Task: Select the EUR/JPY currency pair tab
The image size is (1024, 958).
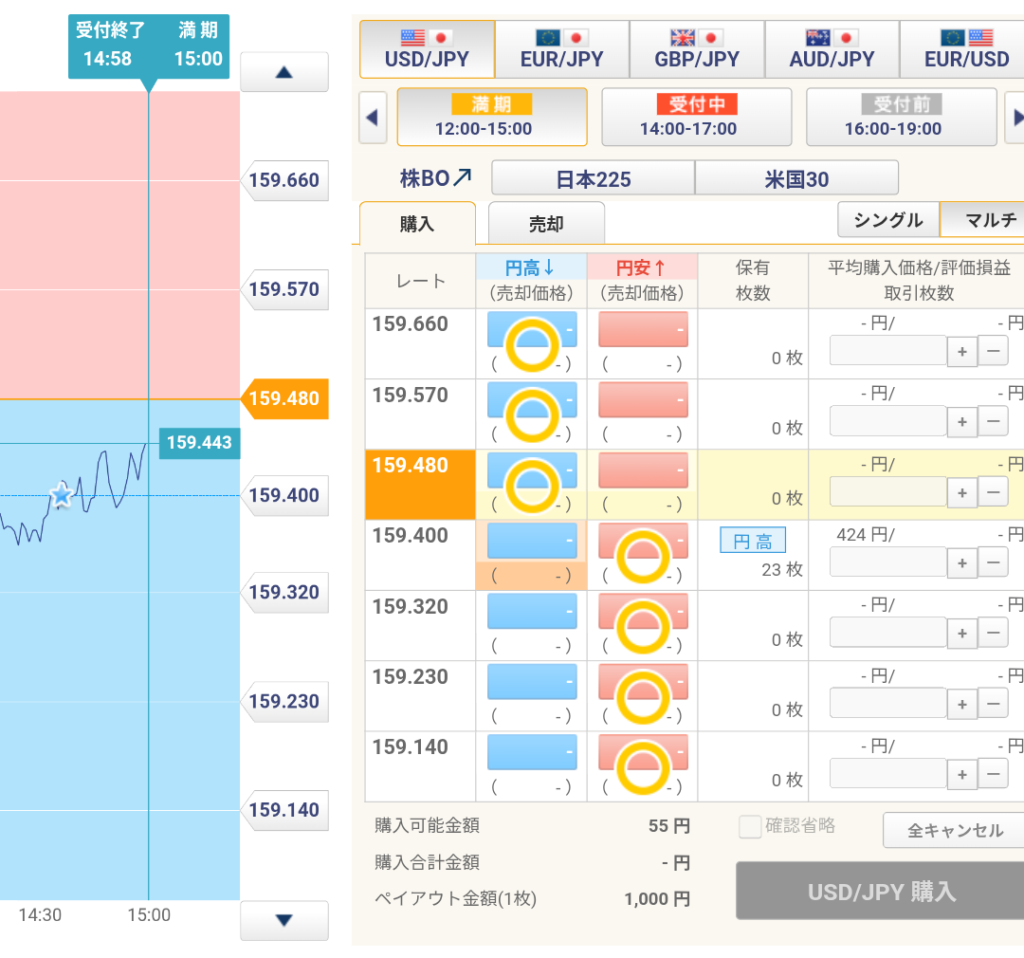Action: [x=562, y=48]
